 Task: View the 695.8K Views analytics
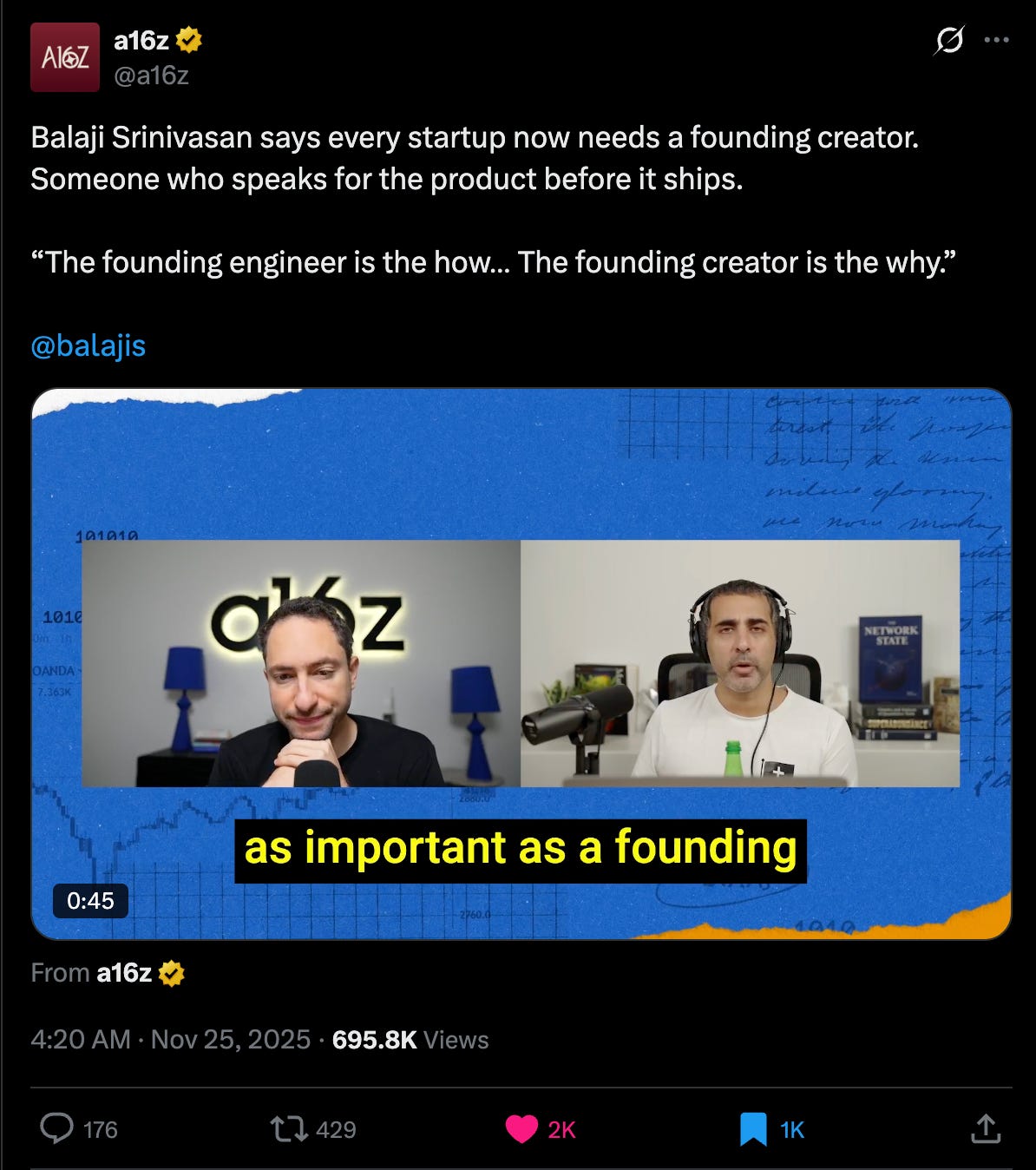410,1040
